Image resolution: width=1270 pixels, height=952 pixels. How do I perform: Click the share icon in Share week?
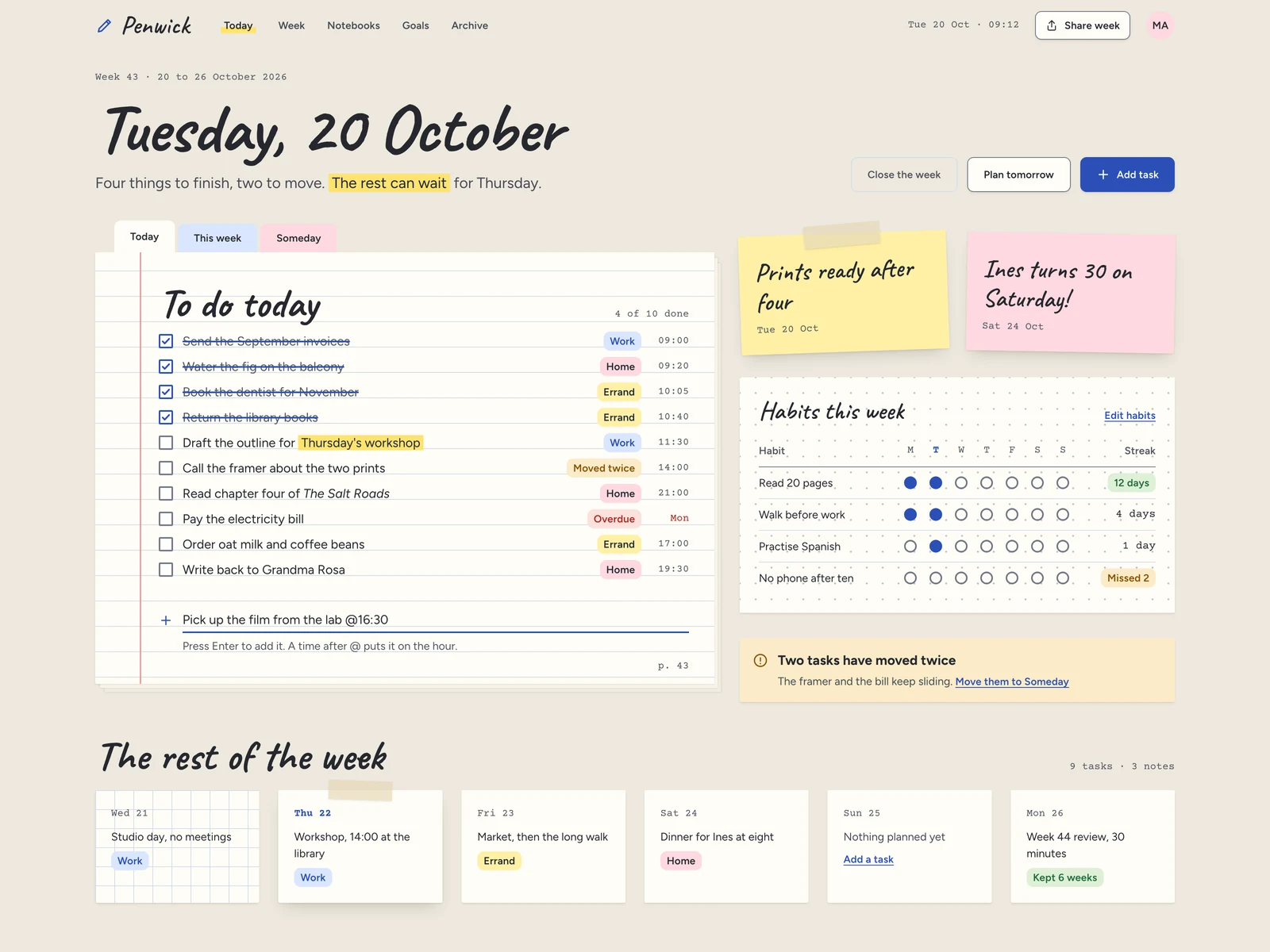click(1052, 25)
